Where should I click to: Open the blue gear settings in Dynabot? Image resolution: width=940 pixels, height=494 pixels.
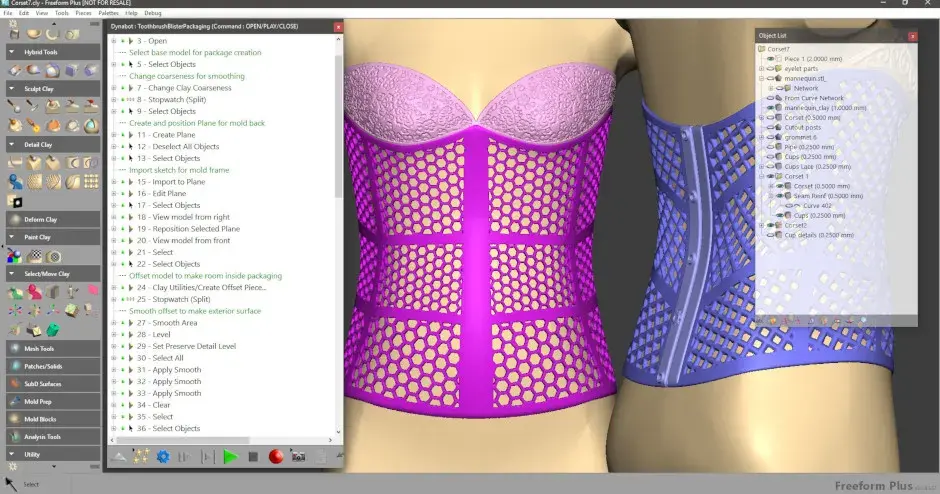point(163,457)
